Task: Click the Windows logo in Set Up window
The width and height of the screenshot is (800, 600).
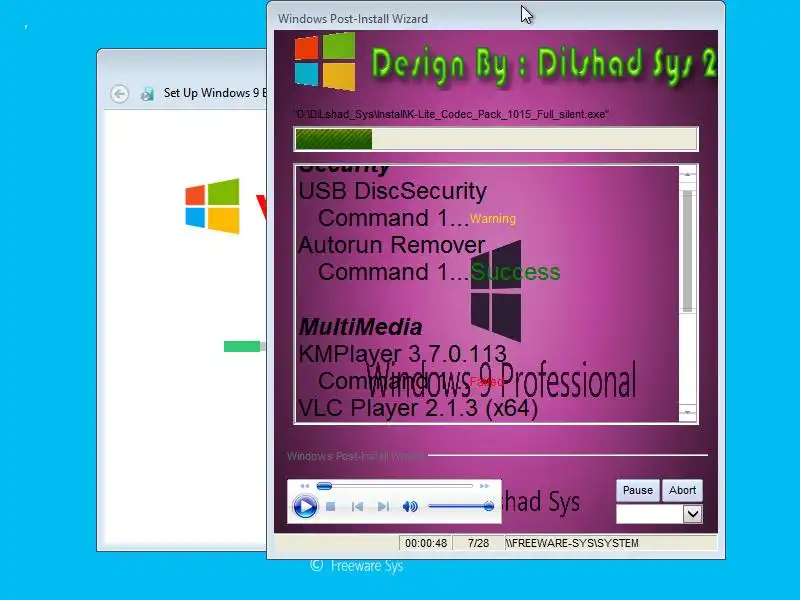Action: (212, 206)
